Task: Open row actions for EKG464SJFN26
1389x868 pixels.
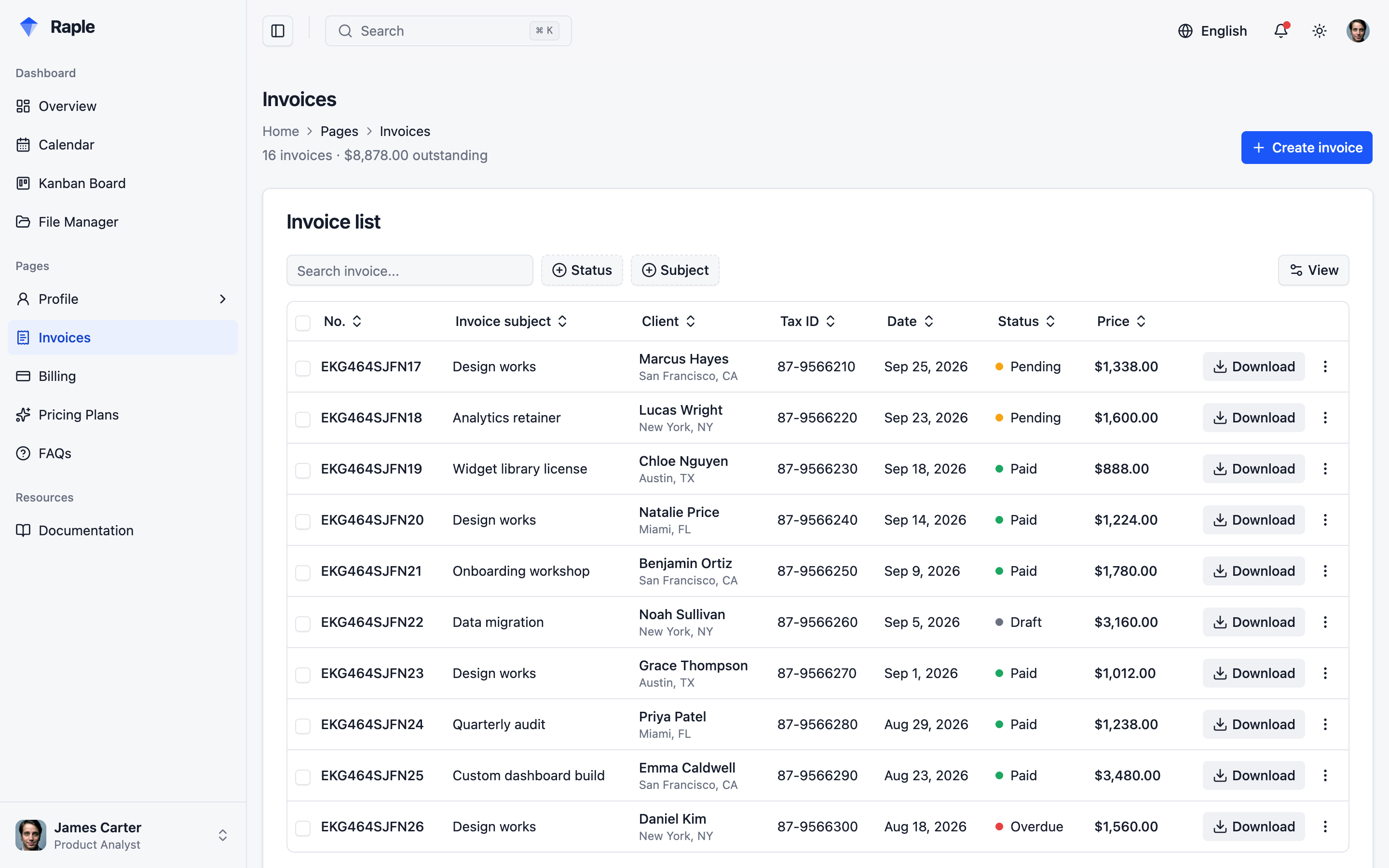Action: point(1325,826)
